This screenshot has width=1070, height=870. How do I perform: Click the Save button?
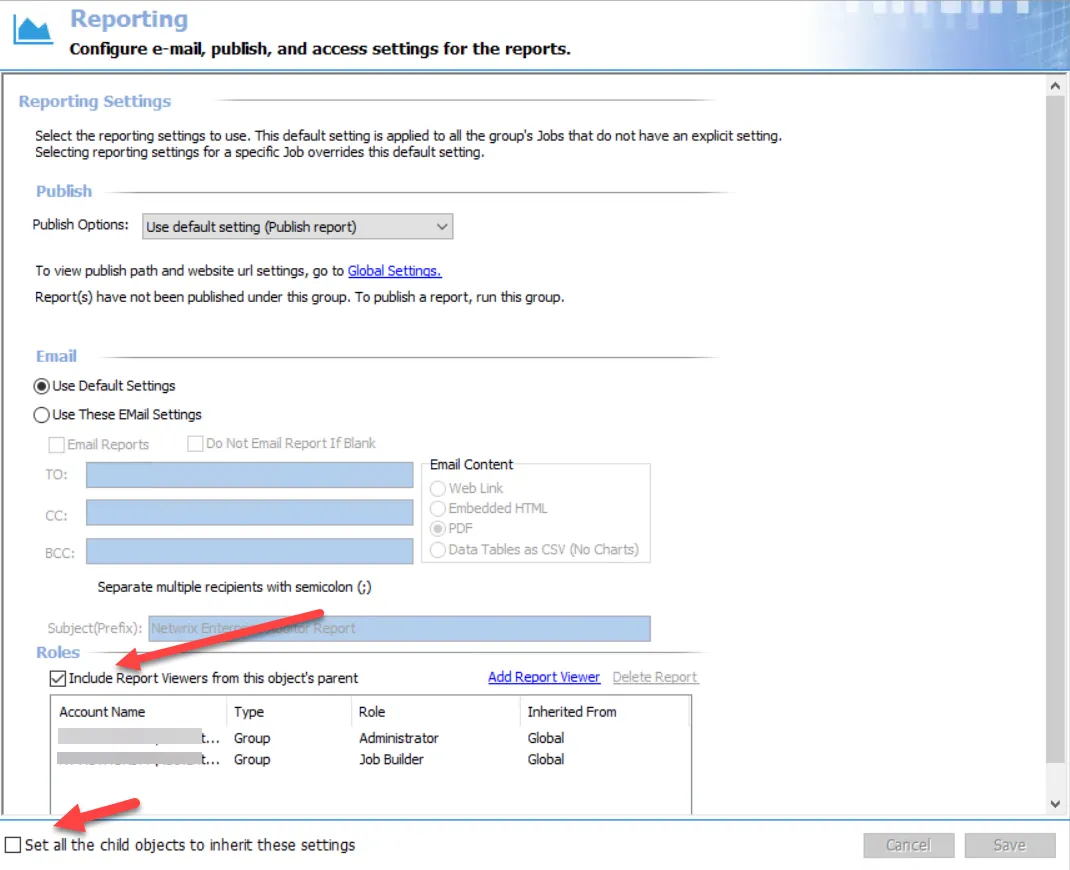(1010, 845)
